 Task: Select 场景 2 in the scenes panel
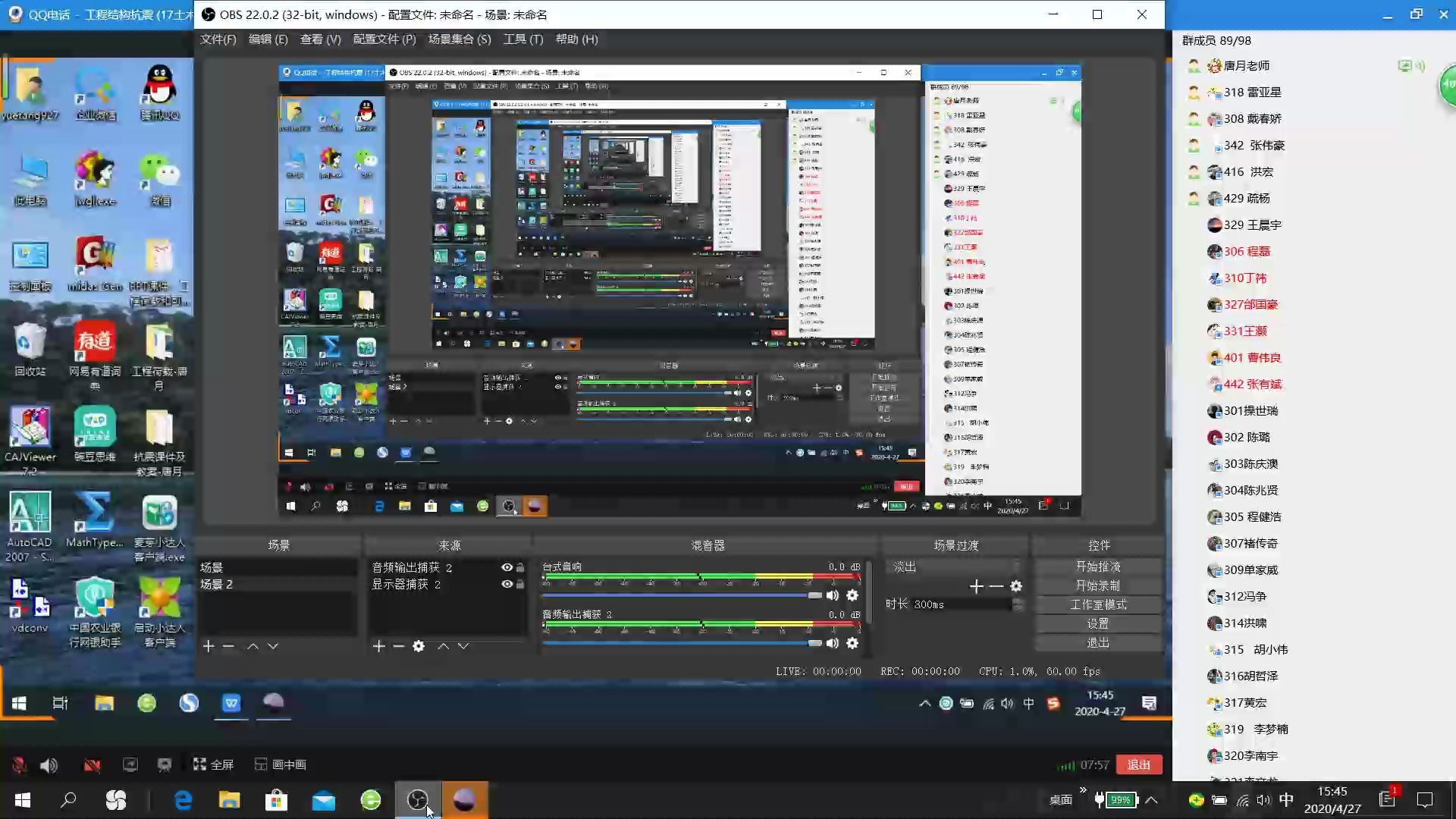point(218,584)
